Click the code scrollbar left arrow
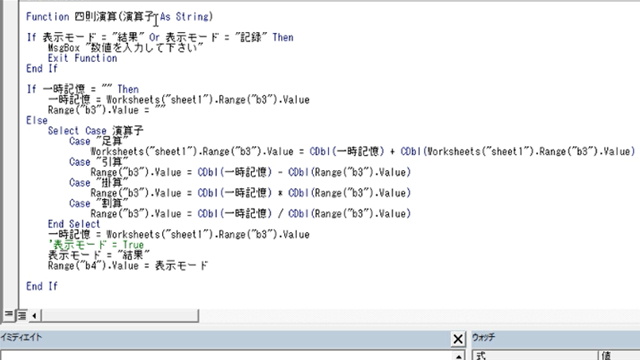This screenshot has width=640, height=360. pyautogui.click(x=34, y=315)
